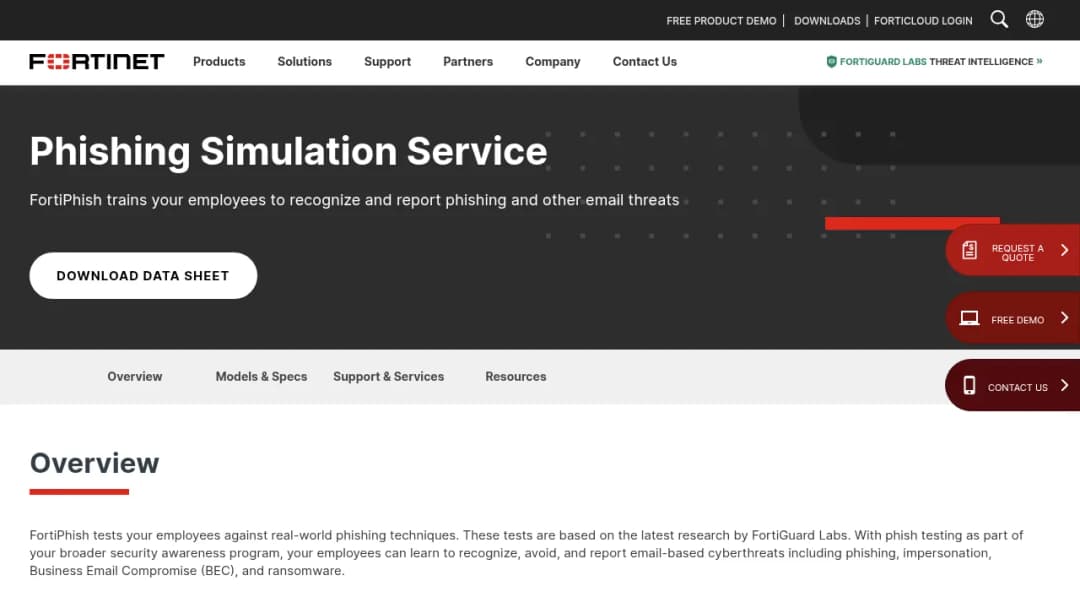Click the Contact Us phone icon
Screen dimensions: 1080x608
tap(969, 386)
